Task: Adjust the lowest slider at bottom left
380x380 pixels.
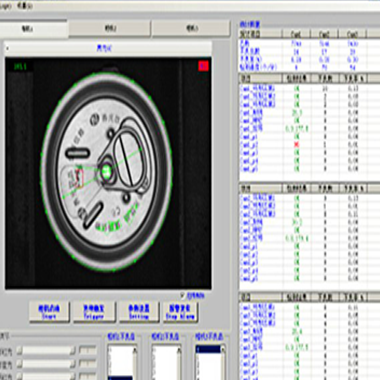Action: 46,376
